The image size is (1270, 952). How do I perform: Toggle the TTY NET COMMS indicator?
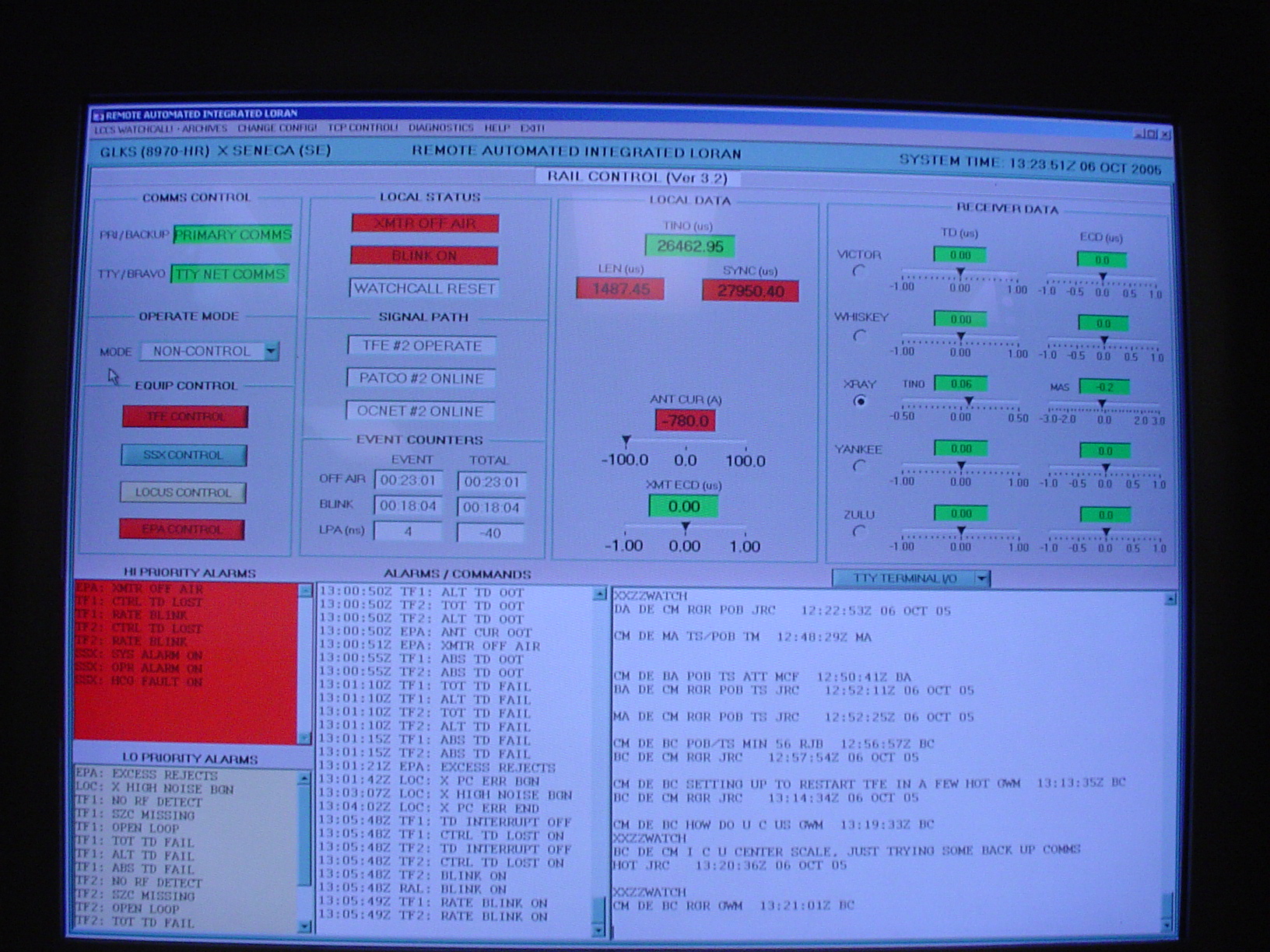(x=230, y=274)
